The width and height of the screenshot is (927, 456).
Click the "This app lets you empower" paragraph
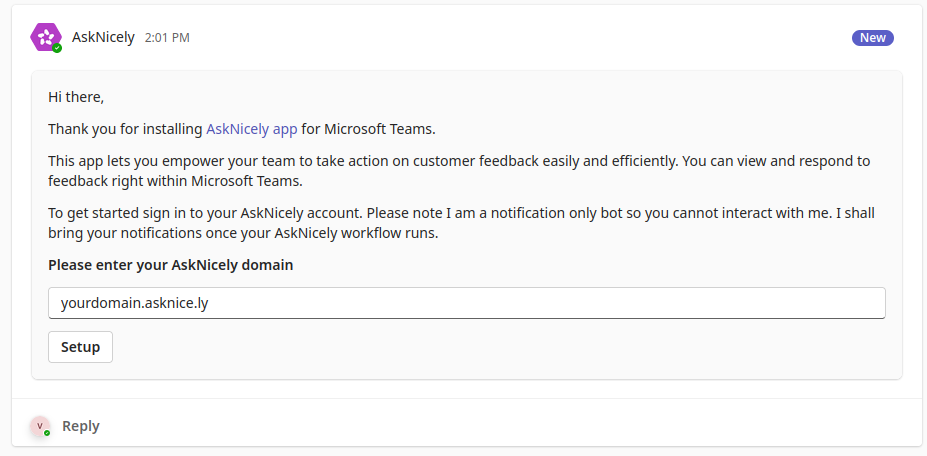[x=459, y=171]
